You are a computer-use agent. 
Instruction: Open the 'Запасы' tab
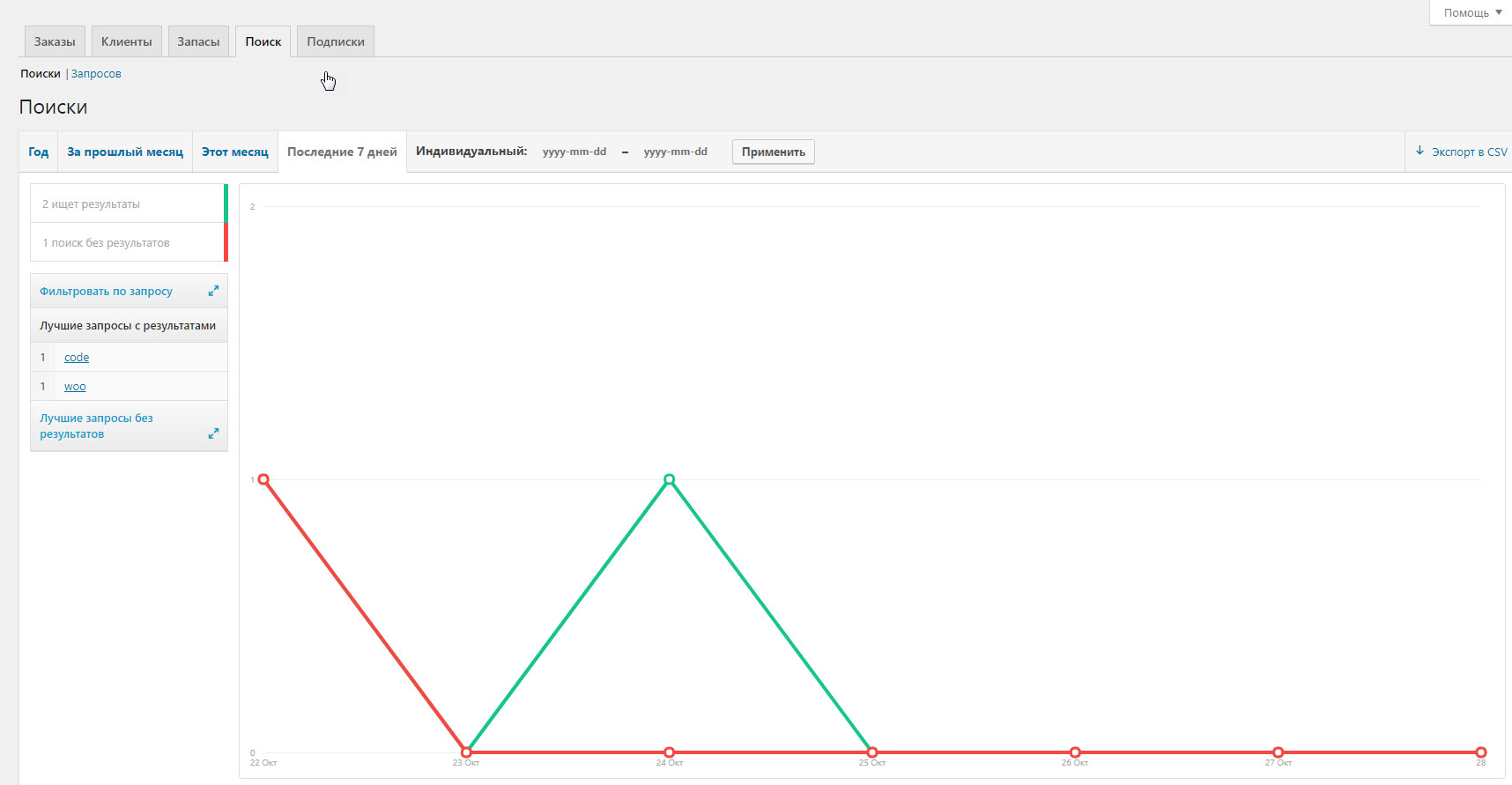198,41
